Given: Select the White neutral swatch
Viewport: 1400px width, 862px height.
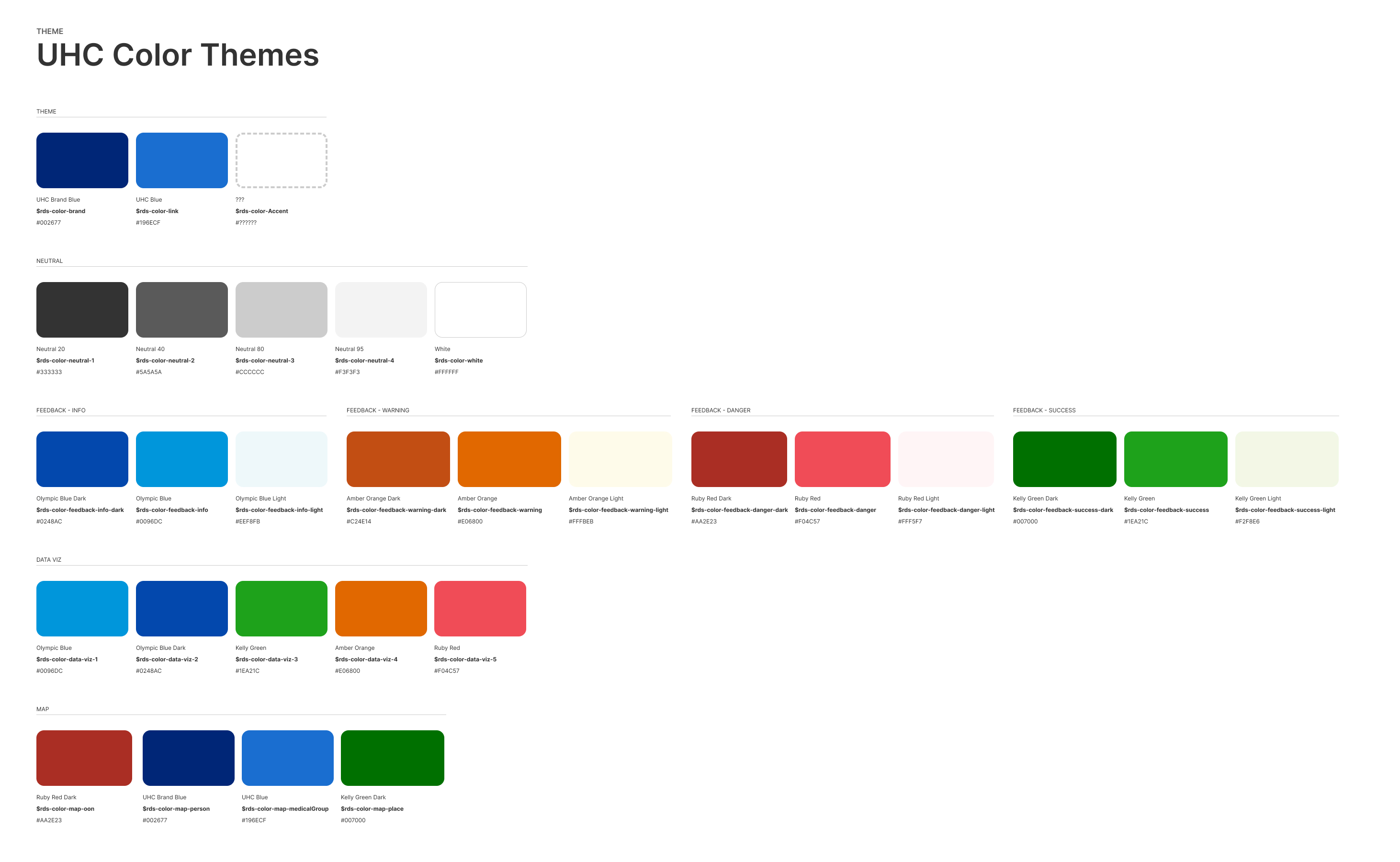Looking at the screenshot, I should (480, 309).
